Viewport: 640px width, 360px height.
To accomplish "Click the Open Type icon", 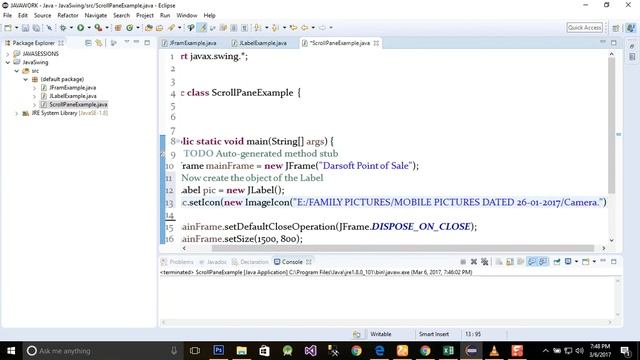I will tap(149, 28).
